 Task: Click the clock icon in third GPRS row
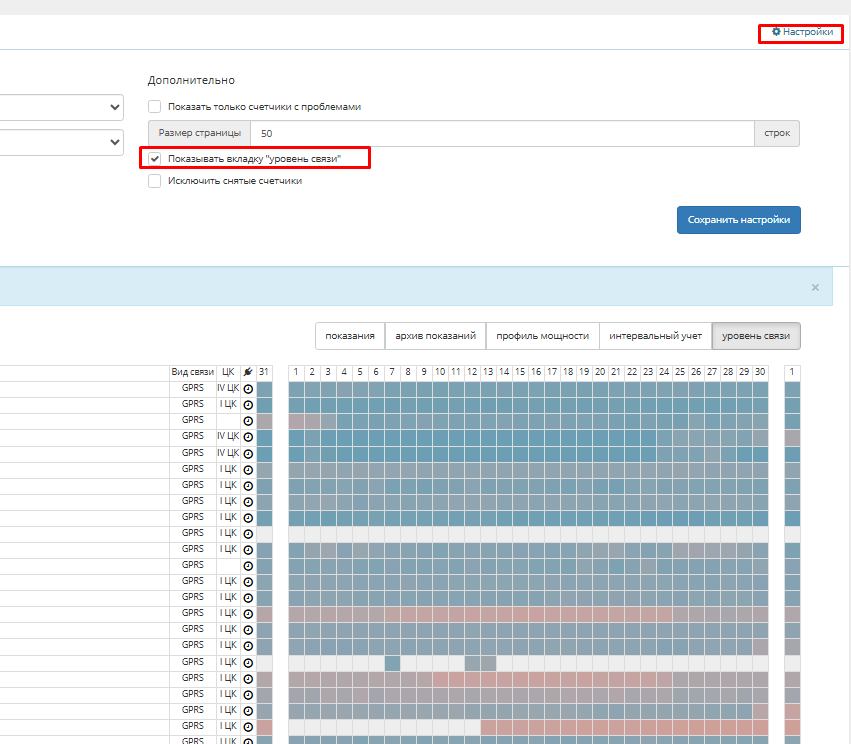[x=248, y=421]
